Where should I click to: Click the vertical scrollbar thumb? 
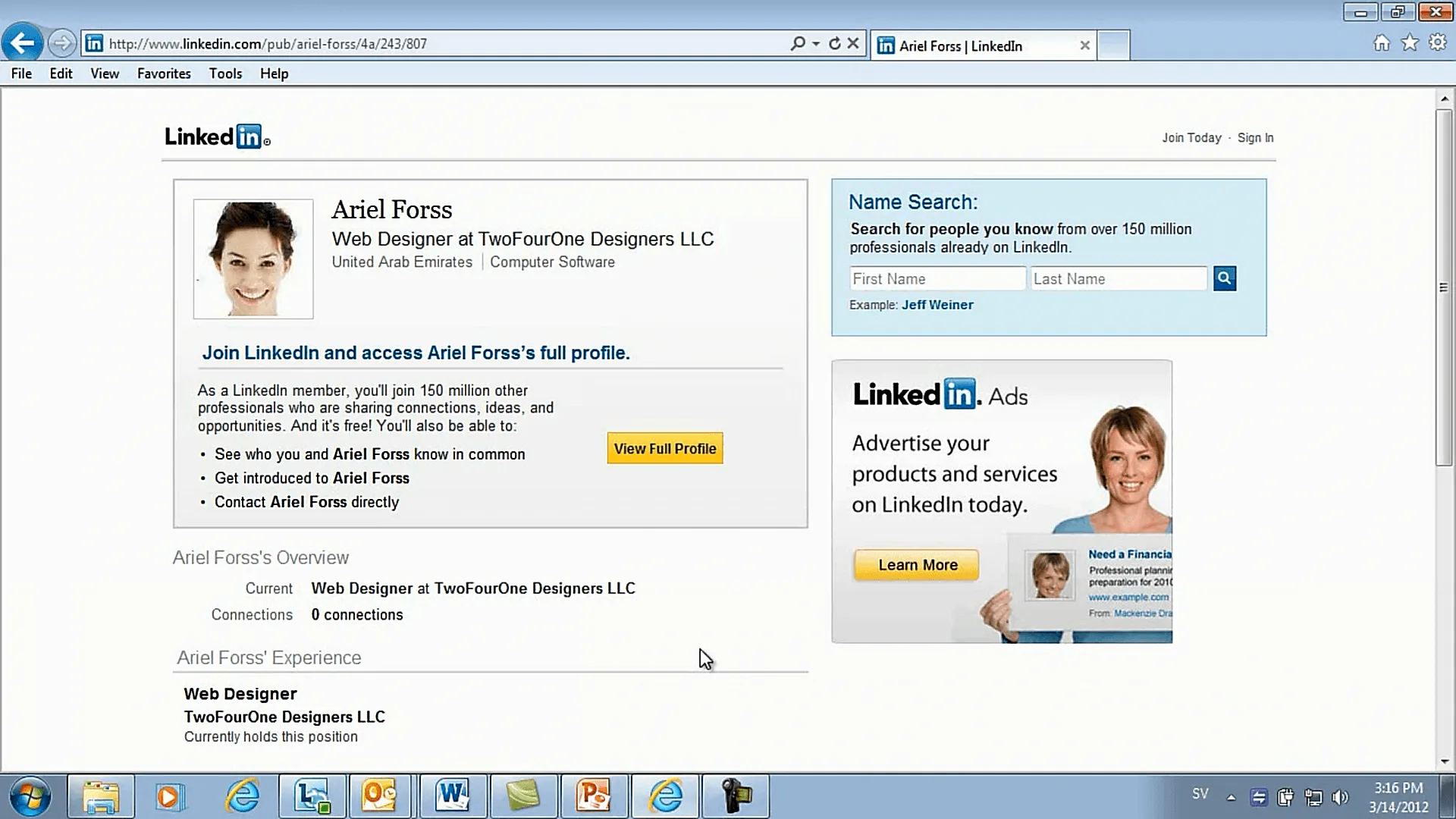1444,287
